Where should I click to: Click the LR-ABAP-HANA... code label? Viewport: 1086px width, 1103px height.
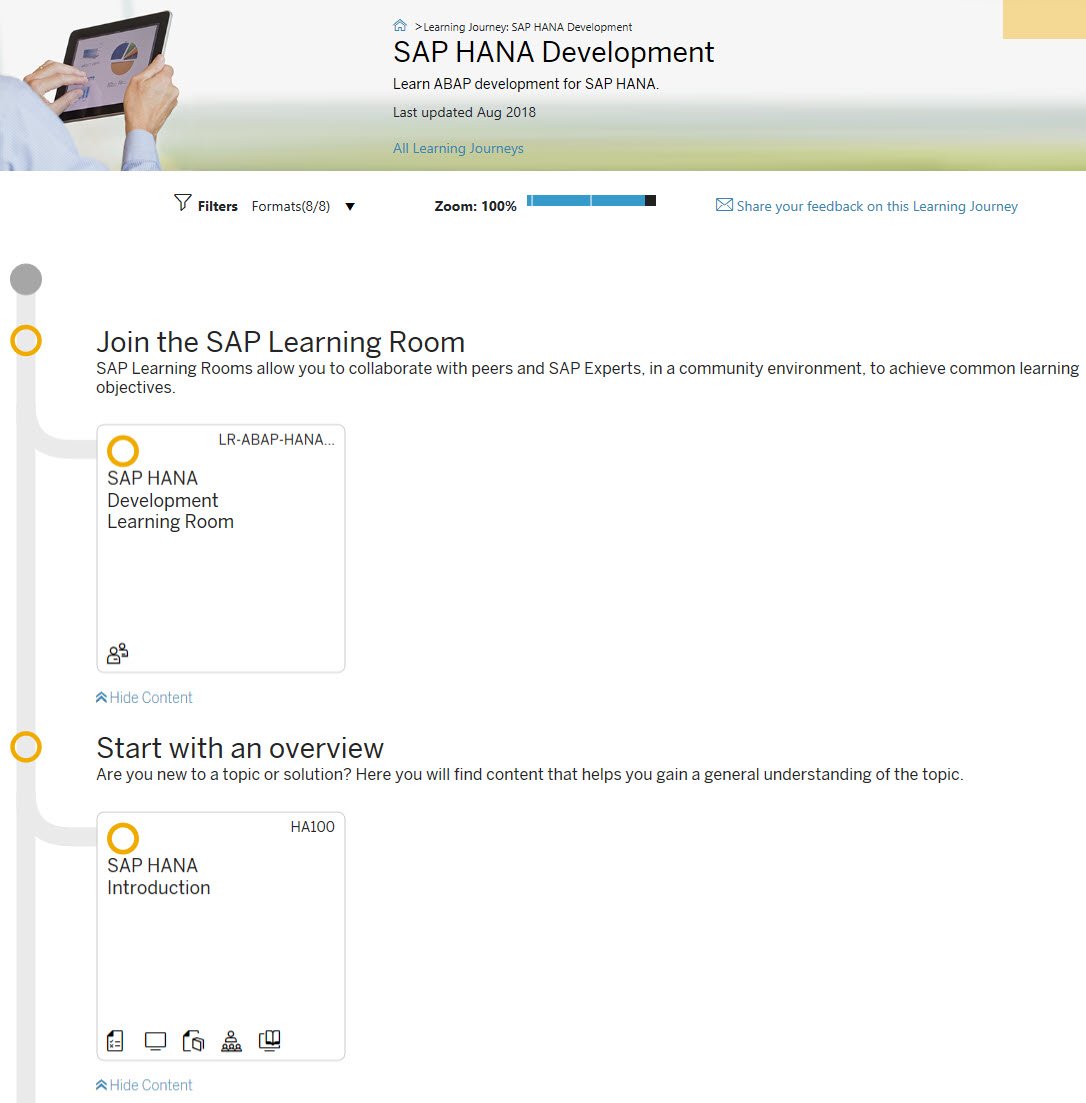(276, 440)
